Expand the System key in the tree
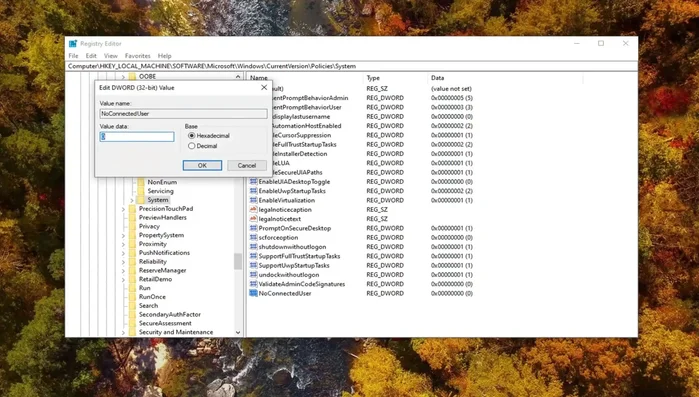699x397 pixels. click(x=132, y=200)
